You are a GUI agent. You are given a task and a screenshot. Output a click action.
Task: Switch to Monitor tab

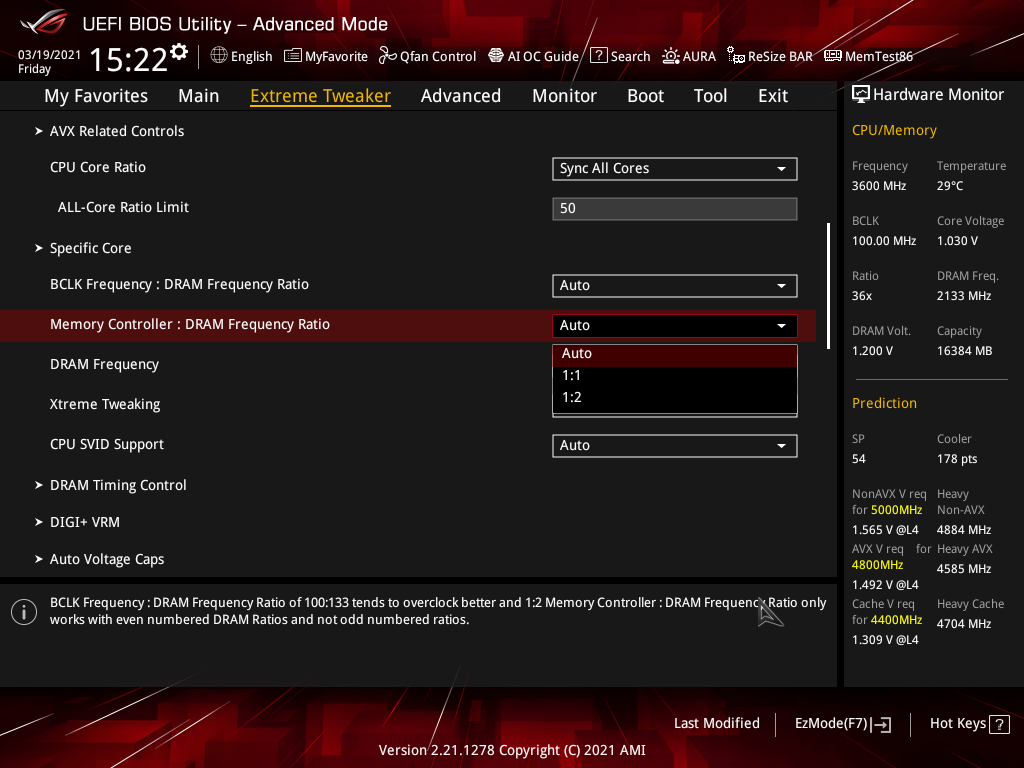tap(564, 96)
